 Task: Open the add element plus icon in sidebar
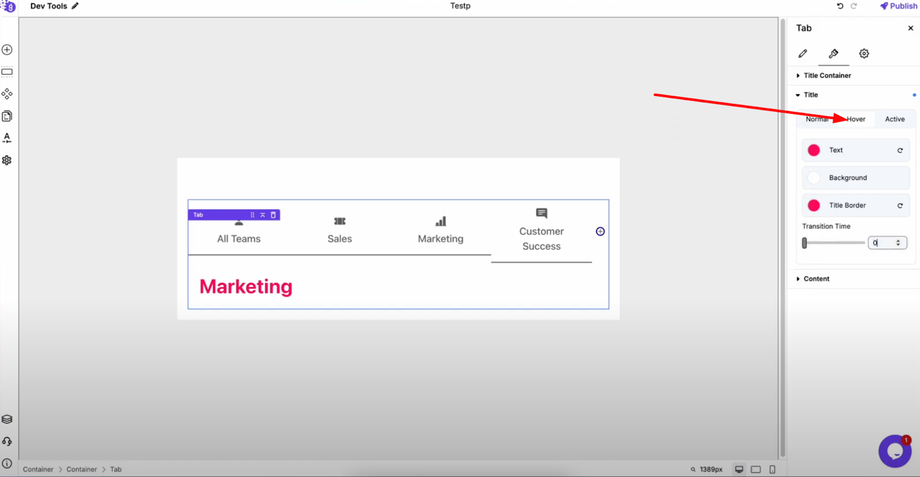(7, 50)
